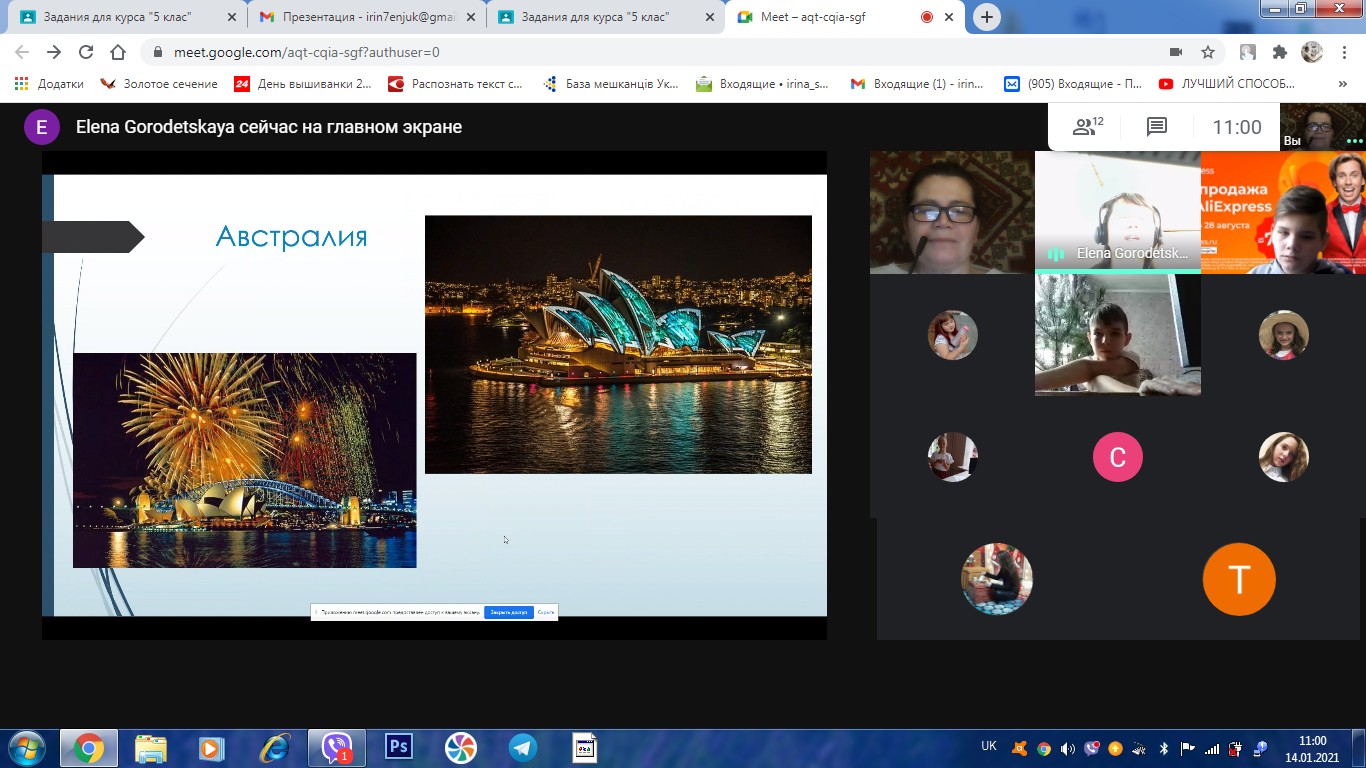Open the Chrome extensions puzzle menu
This screenshot has width=1366, height=768.
pos(1279,52)
